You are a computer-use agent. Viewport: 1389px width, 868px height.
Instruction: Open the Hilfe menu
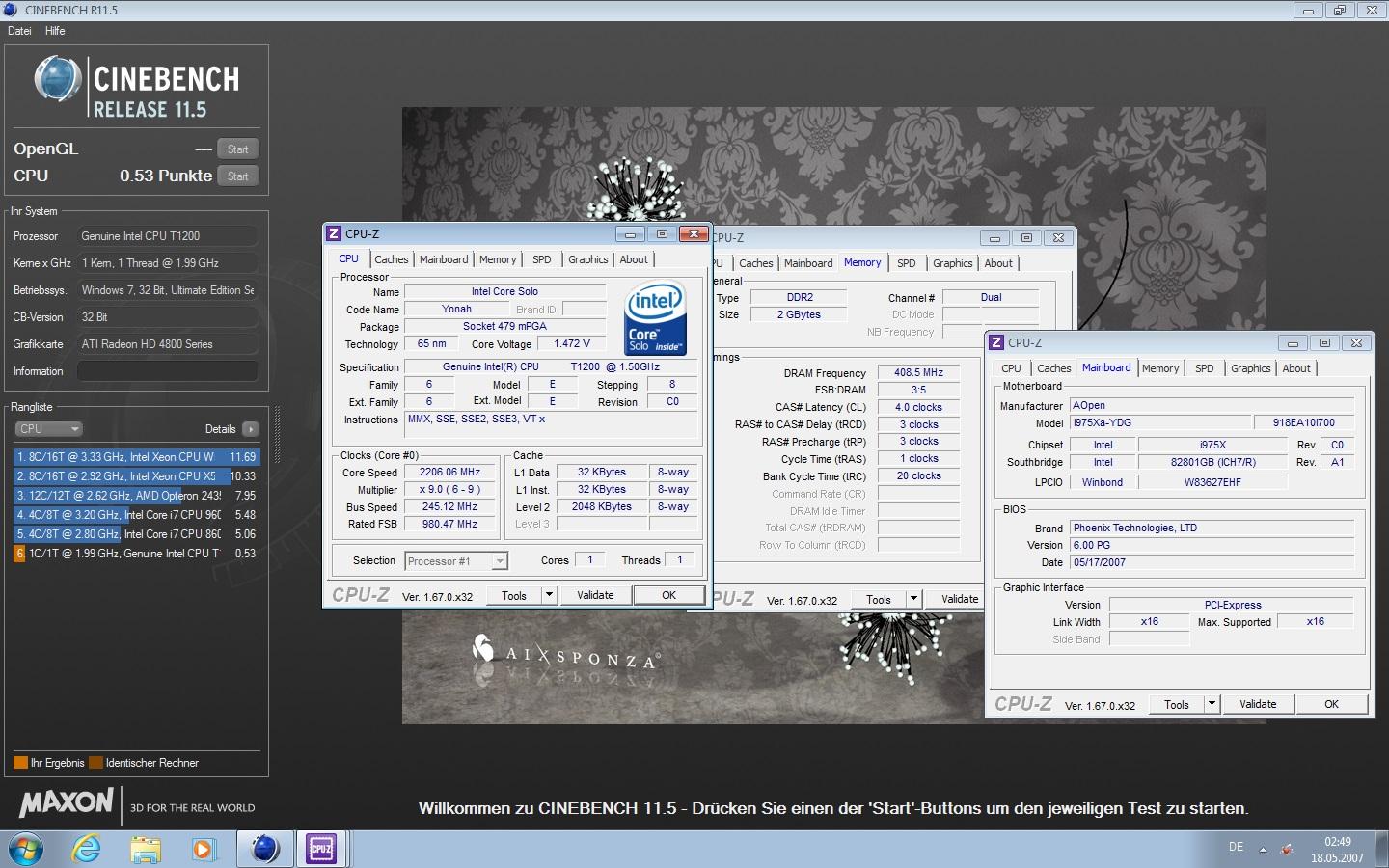tap(55, 31)
